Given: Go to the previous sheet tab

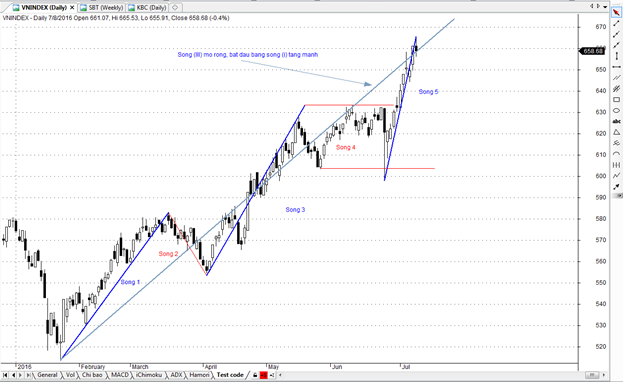Looking at the screenshot, I should coord(13,375).
